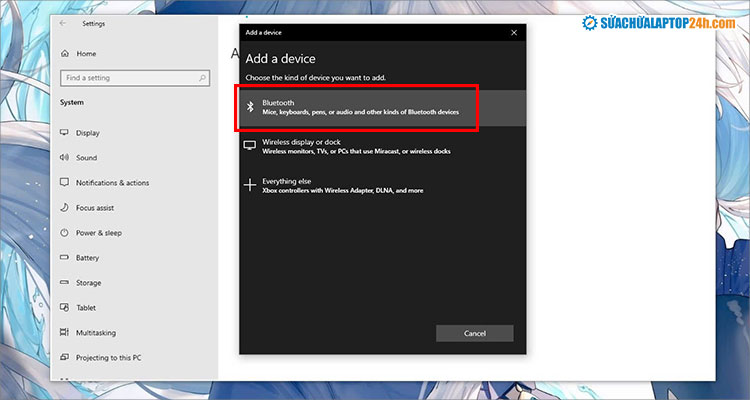This screenshot has height=400, width=750.
Task: Click the Display icon in sidebar
Action: pyautogui.click(x=65, y=133)
